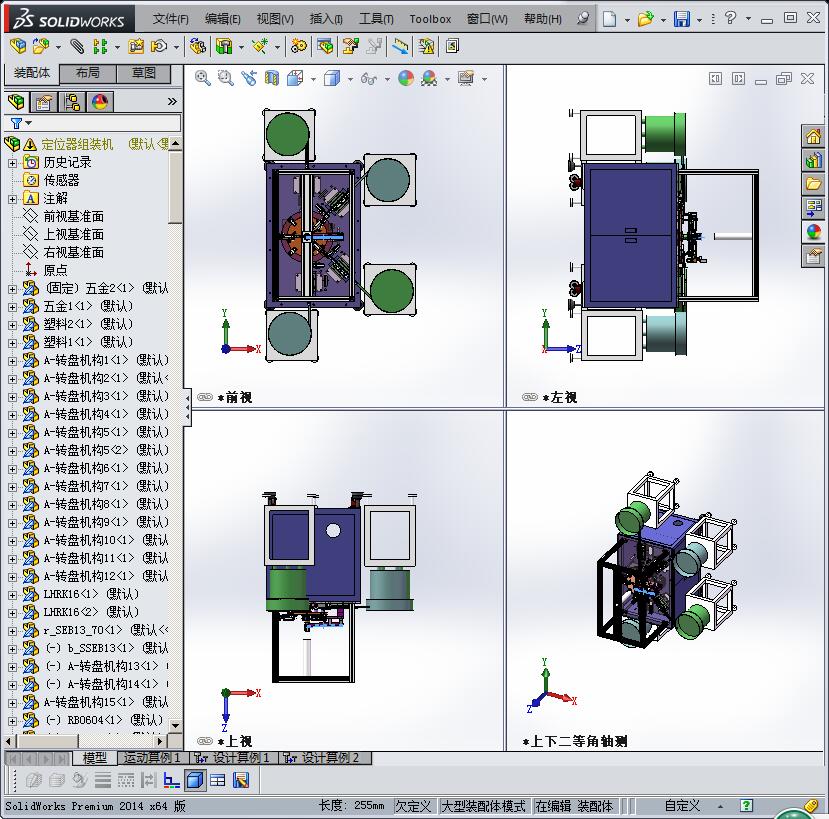Click the feature tree horizontal scrollbar right arrow
This screenshot has height=819, width=829.
pyautogui.click(x=161, y=741)
